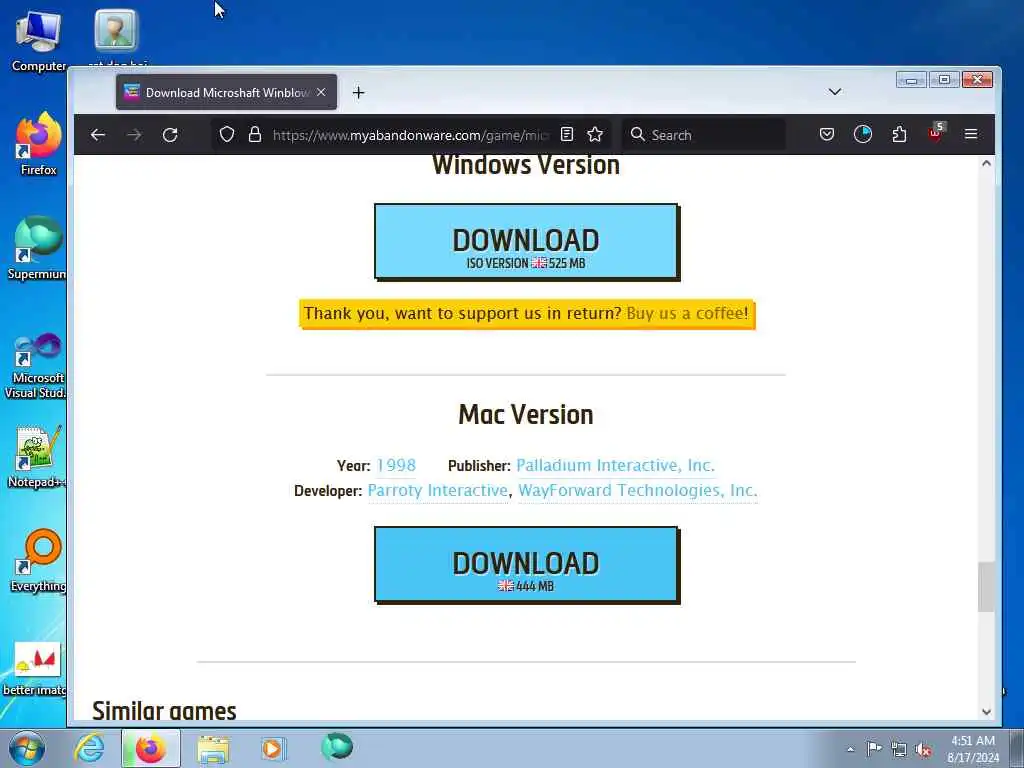Select the better image desktop file

tap(35, 669)
